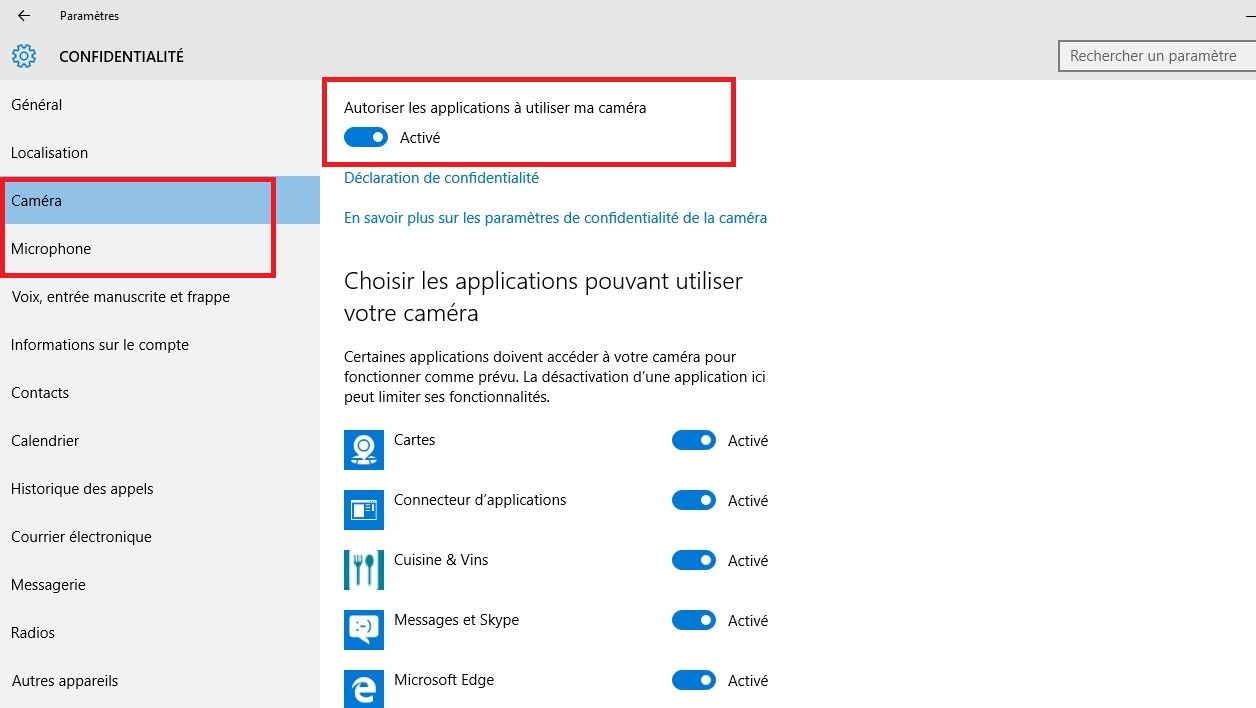
Task: Click the camera privacy settings learn-more link
Action: click(555, 217)
